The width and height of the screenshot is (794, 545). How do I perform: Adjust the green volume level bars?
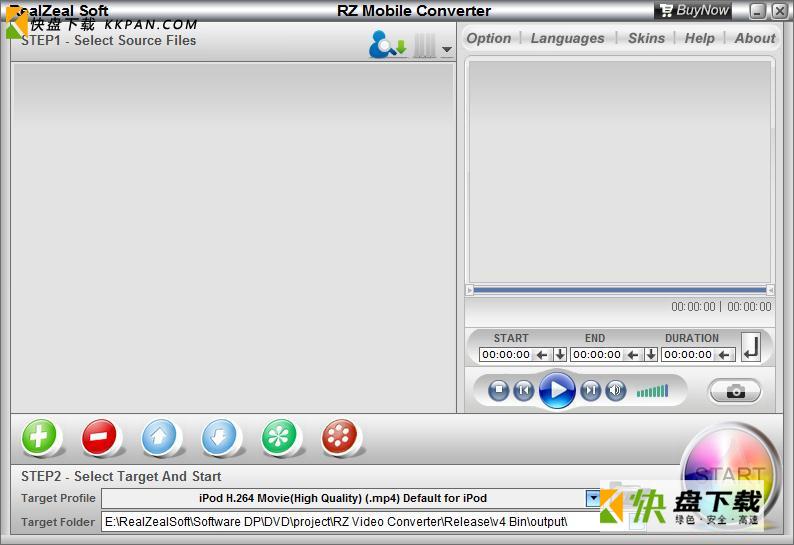653,391
